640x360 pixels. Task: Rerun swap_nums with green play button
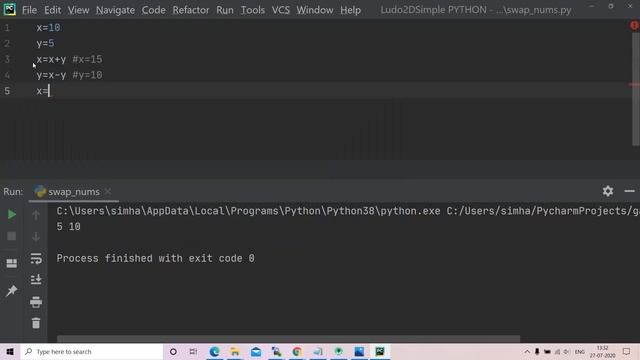(x=12, y=214)
